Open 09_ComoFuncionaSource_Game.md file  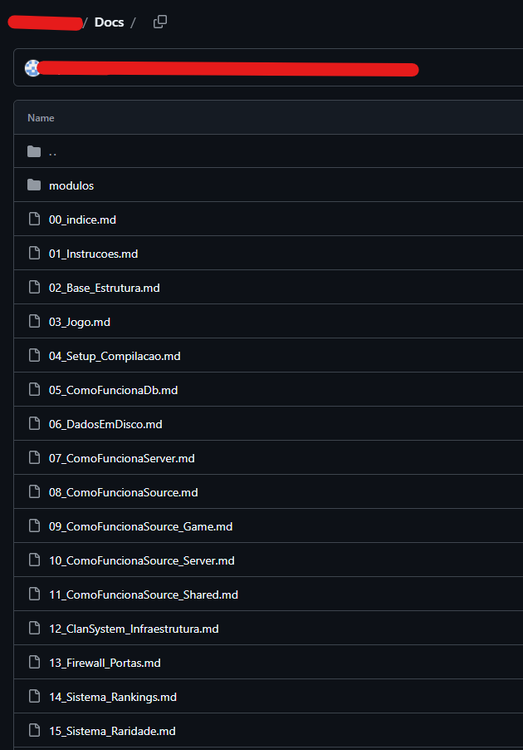(x=141, y=527)
